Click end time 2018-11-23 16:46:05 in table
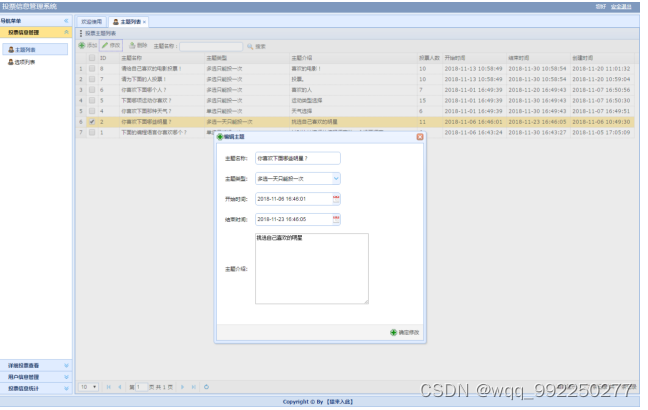This screenshot has width=648, height=410. [x=537, y=122]
